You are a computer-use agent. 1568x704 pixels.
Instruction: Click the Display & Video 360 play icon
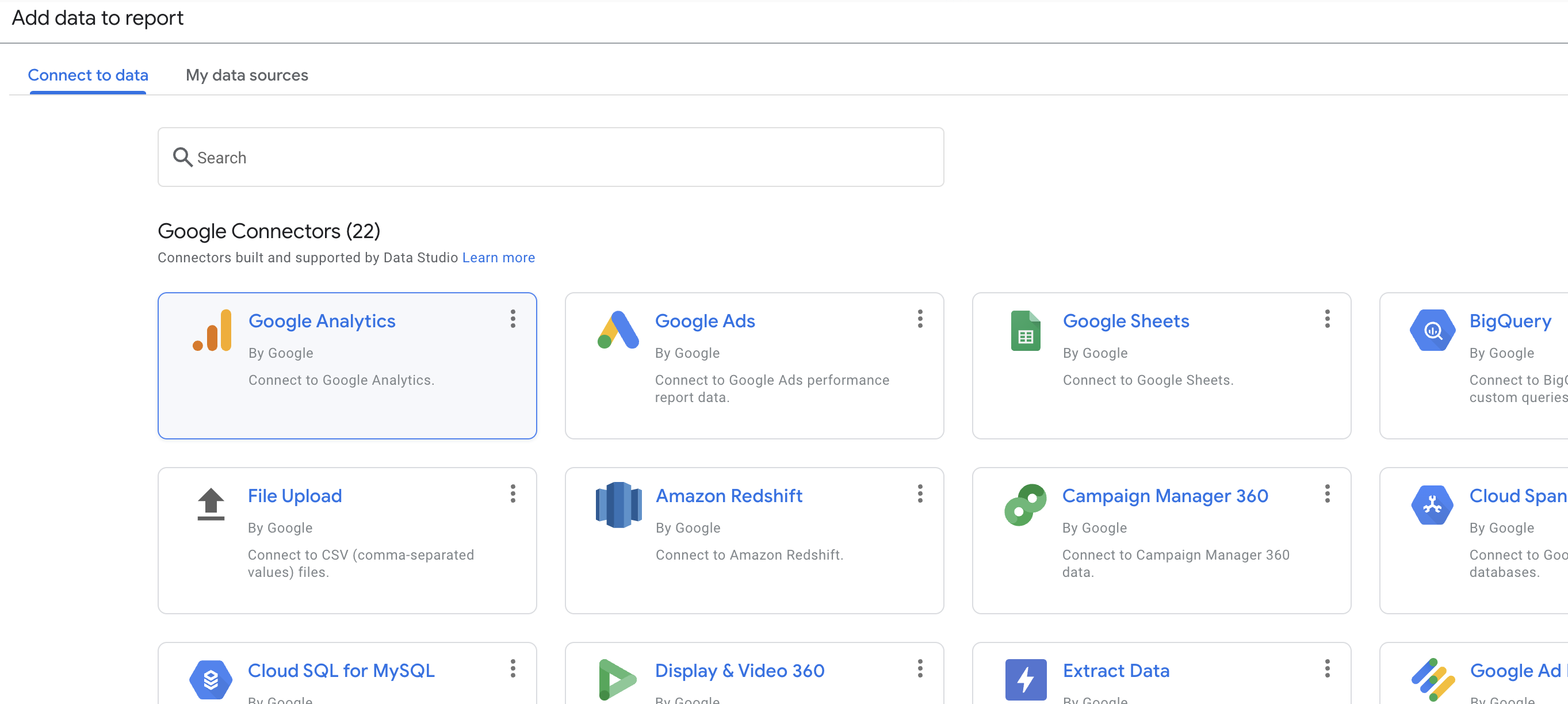tap(617, 680)
